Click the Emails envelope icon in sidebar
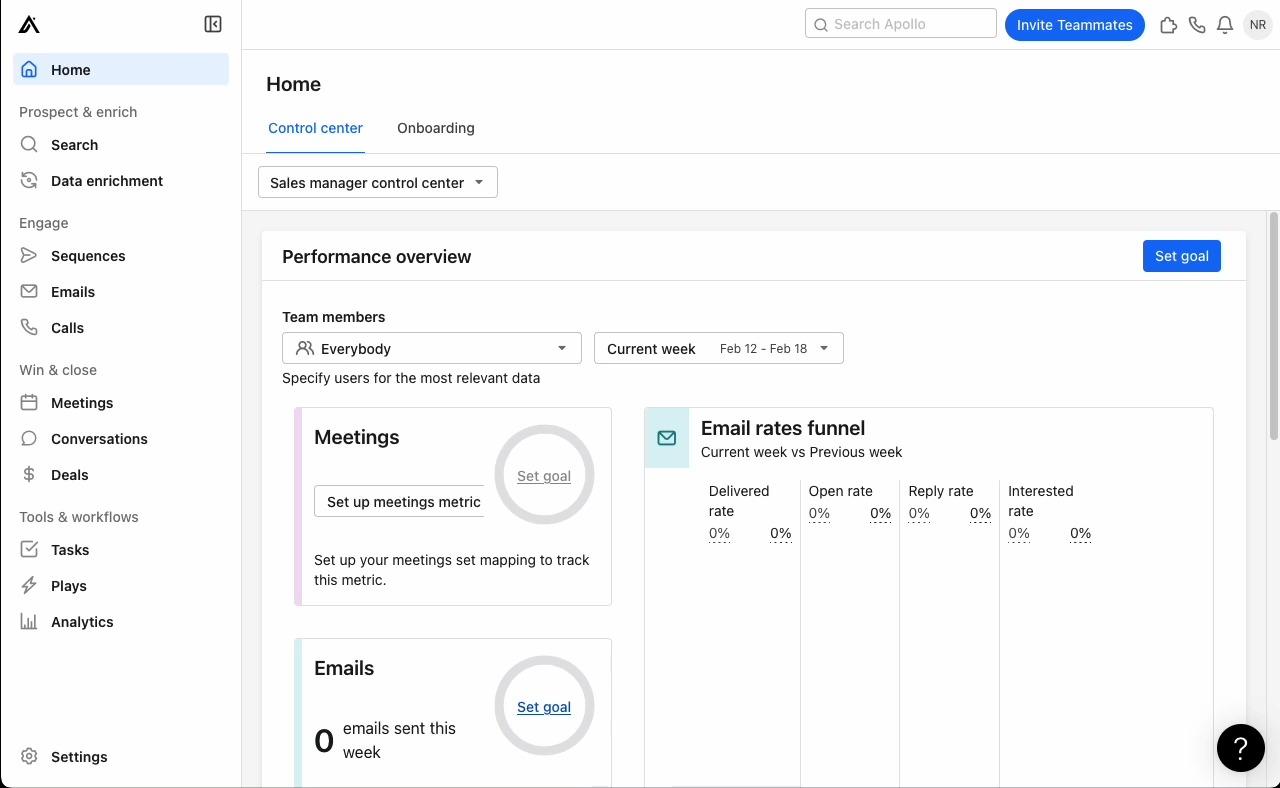The image size is (1280, 788). coord(29,291)
